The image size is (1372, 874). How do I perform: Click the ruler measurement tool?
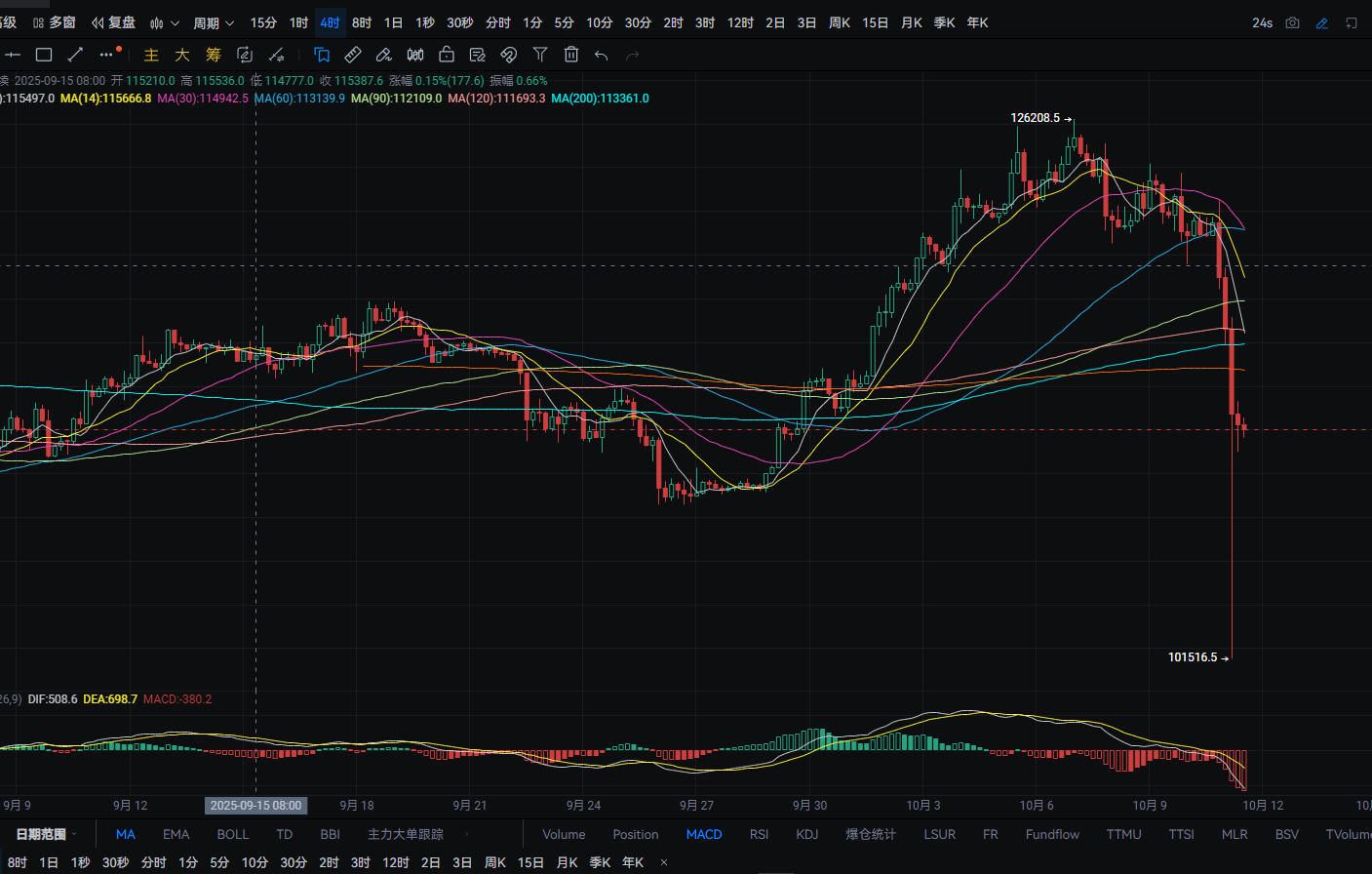pos(353,55)
